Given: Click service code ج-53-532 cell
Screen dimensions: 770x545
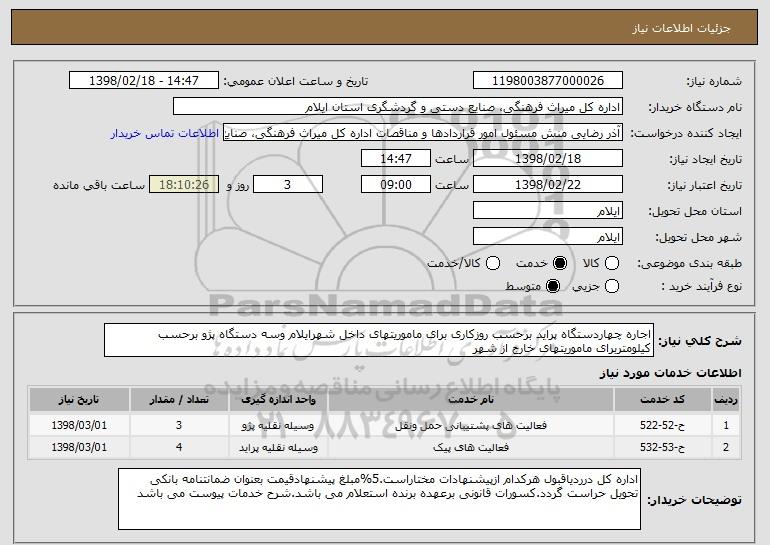Looking at the screenshot, I should coord(662,447).
